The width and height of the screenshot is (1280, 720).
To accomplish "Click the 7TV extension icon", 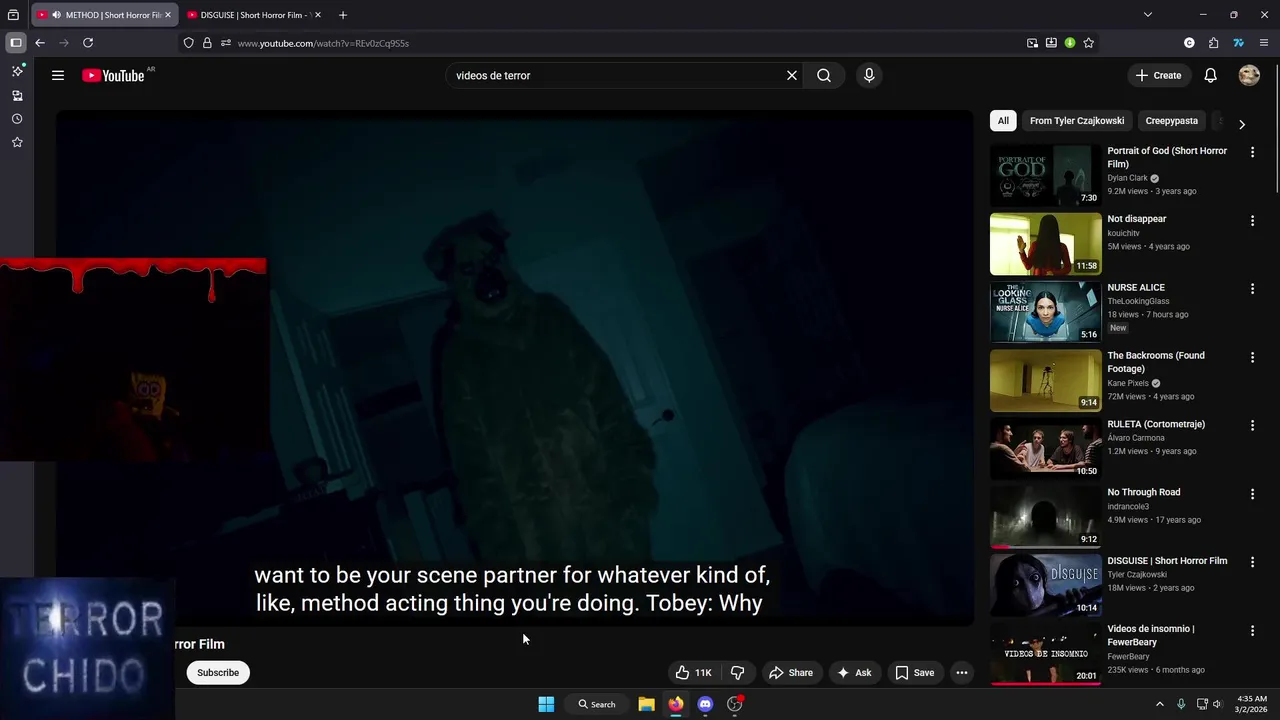I will click(x=1238, y=43).
